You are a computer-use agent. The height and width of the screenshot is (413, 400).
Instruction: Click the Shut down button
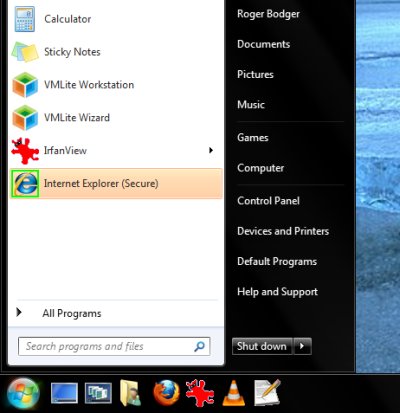262,346
